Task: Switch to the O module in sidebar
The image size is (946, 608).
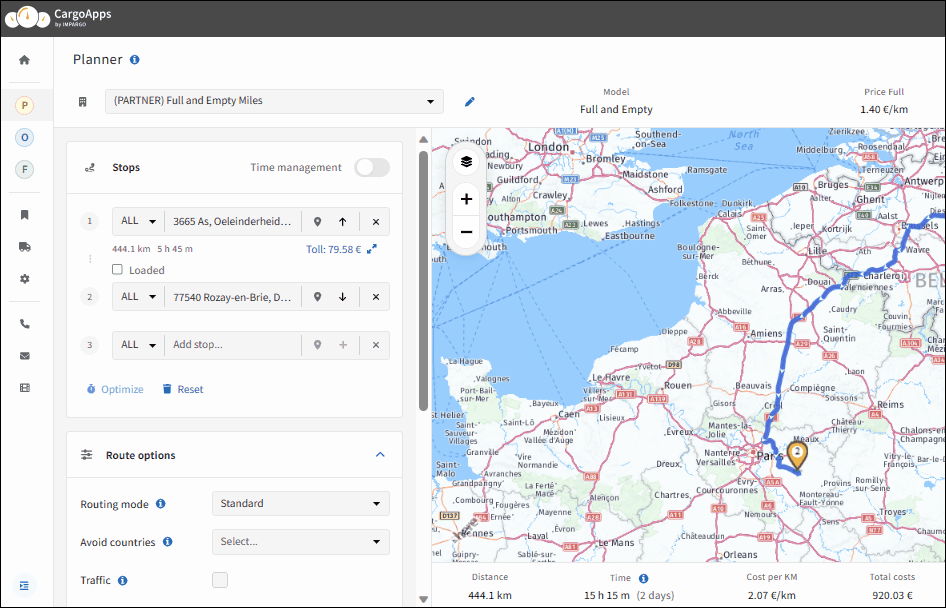Action: coord(25,137)
